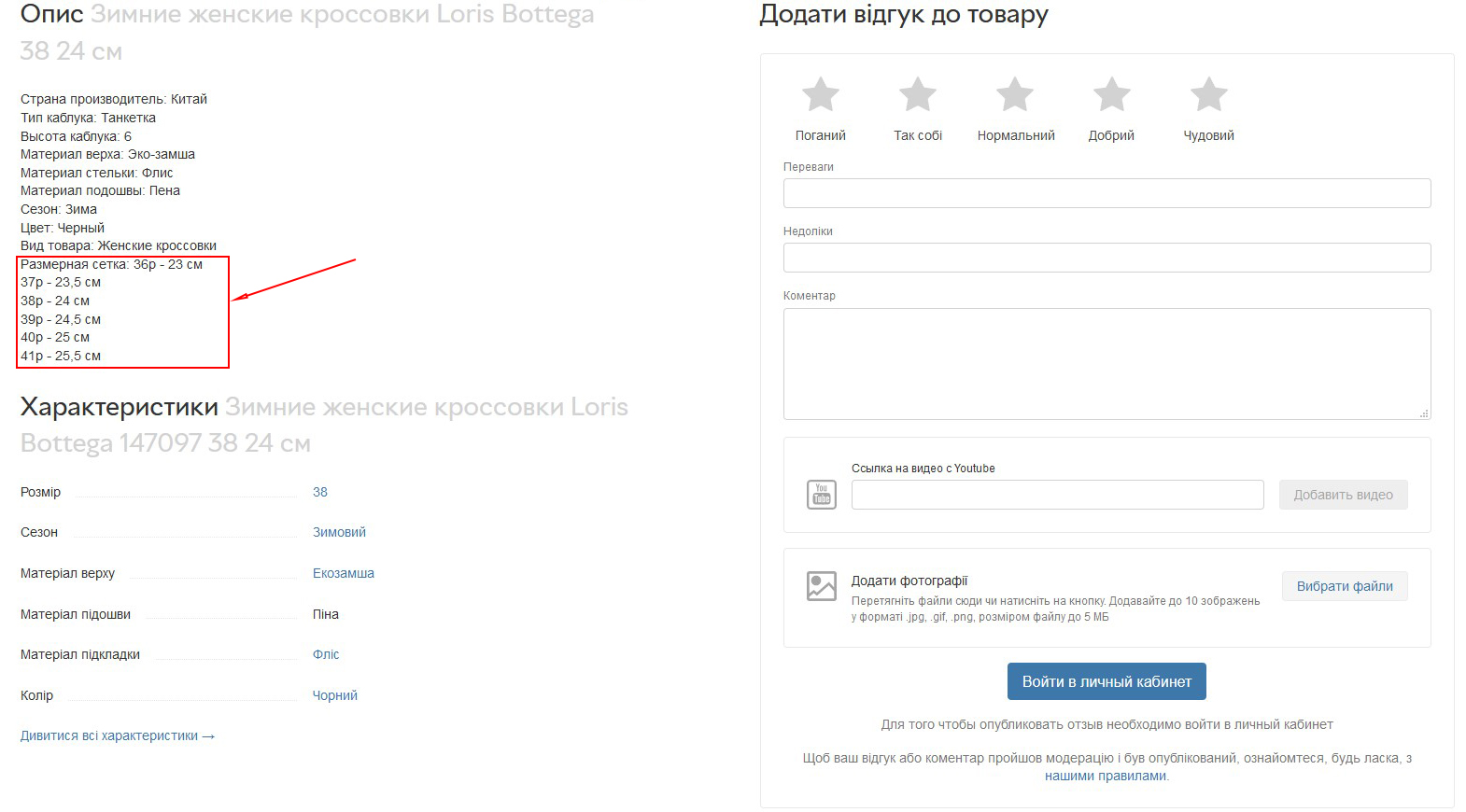Screen dimensions: 1466x812
Task: Click the text 'Вид товара: Женские кроссовки'
Action: point(119,245)
